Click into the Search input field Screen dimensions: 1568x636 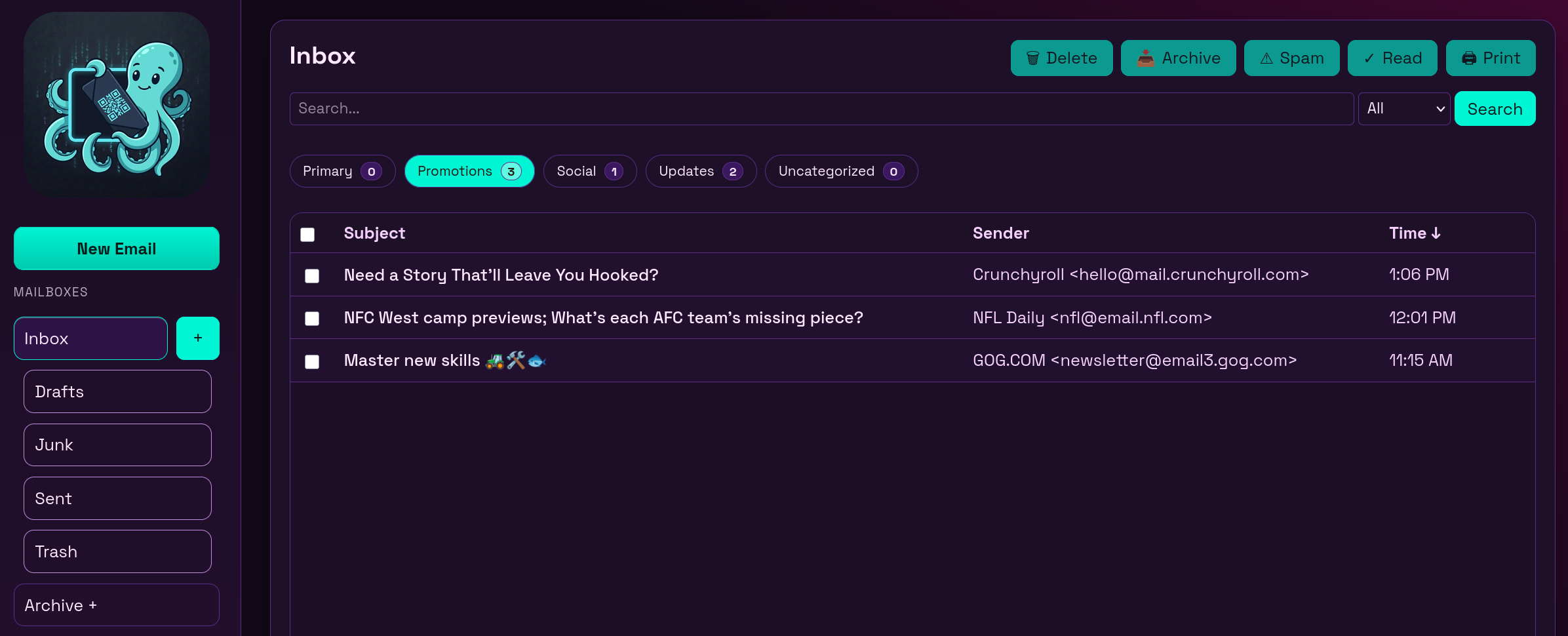[821, 109]
